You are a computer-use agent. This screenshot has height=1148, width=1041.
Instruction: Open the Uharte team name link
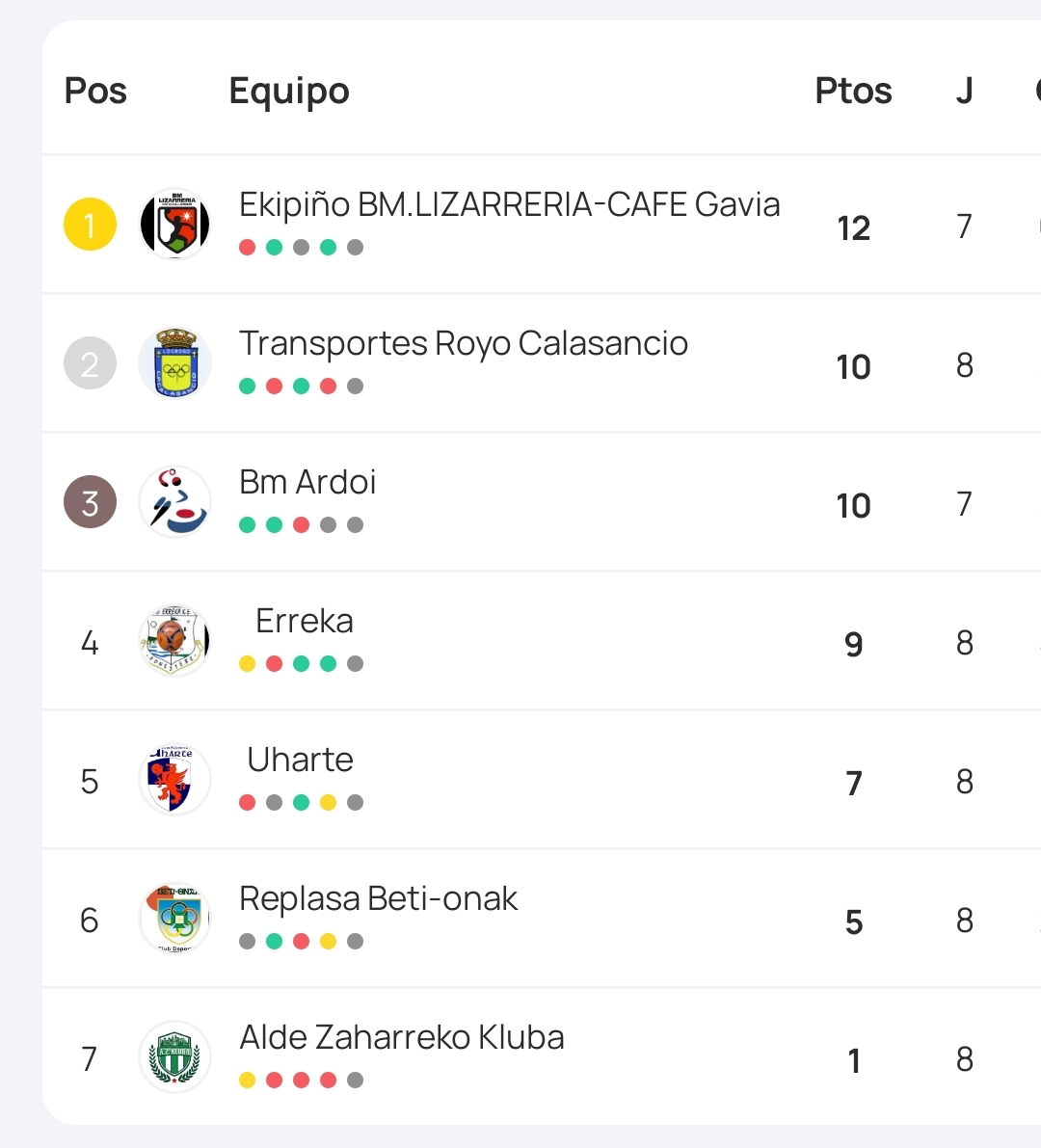[300, 760]
